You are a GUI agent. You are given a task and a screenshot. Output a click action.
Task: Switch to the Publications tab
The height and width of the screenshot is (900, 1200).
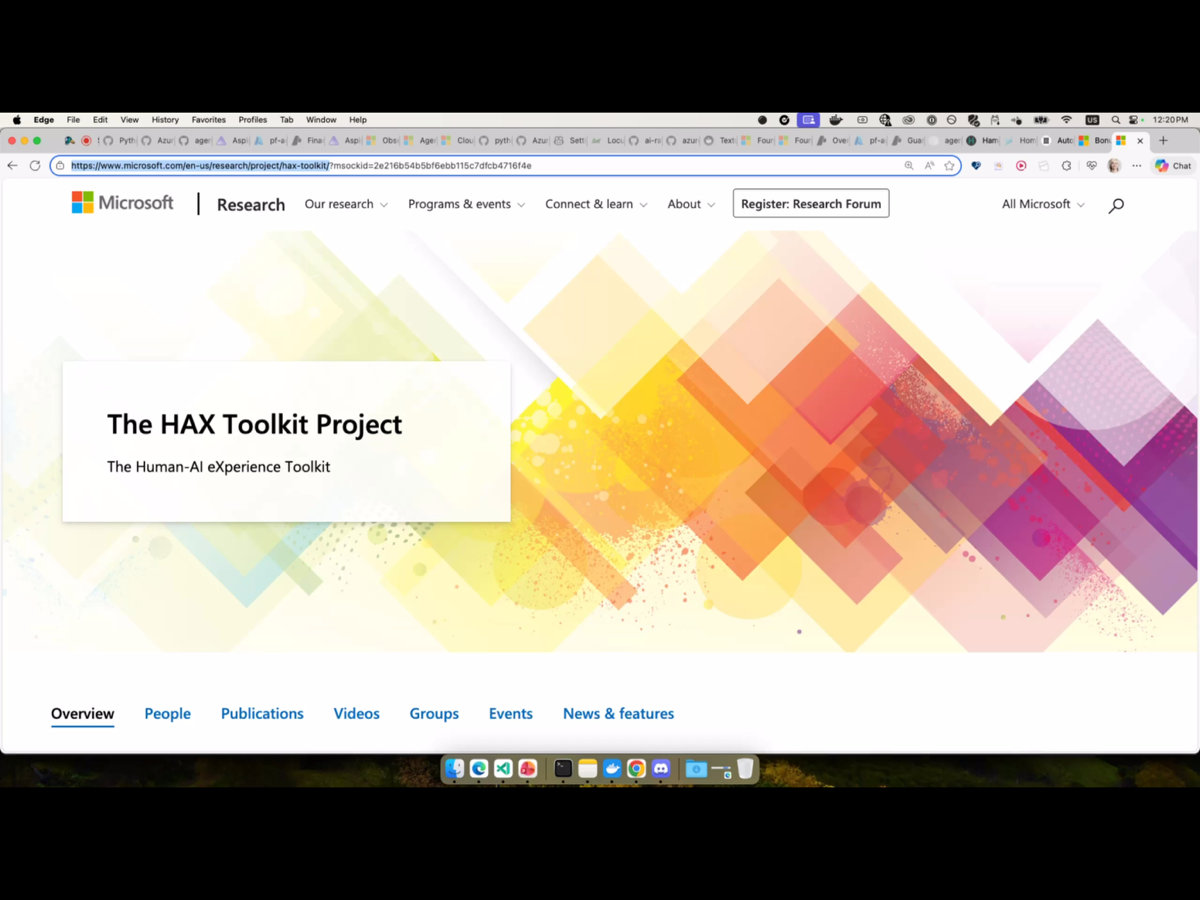point(262,714)
